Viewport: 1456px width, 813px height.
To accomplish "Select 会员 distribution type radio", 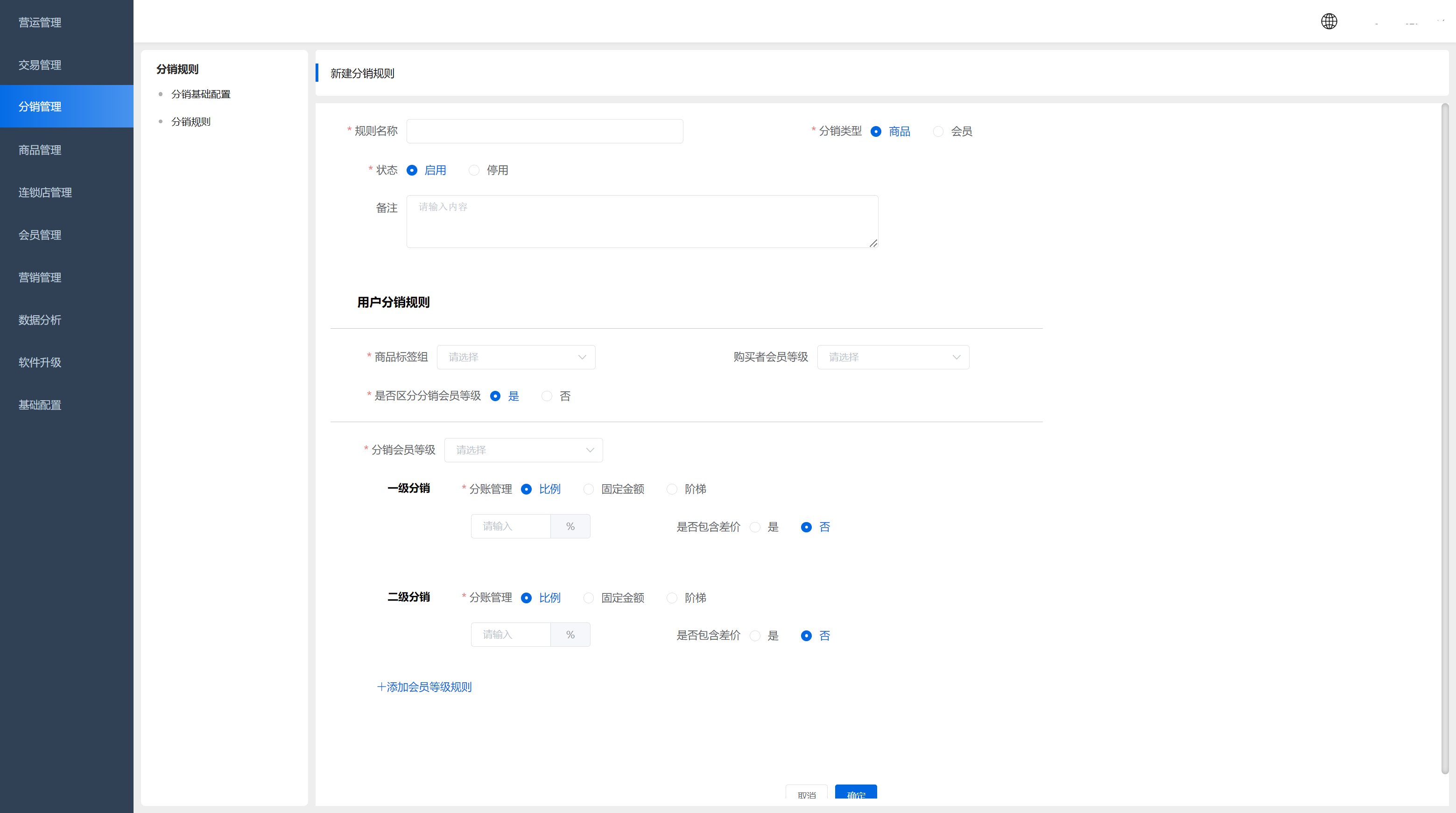I will pos(938,132).
